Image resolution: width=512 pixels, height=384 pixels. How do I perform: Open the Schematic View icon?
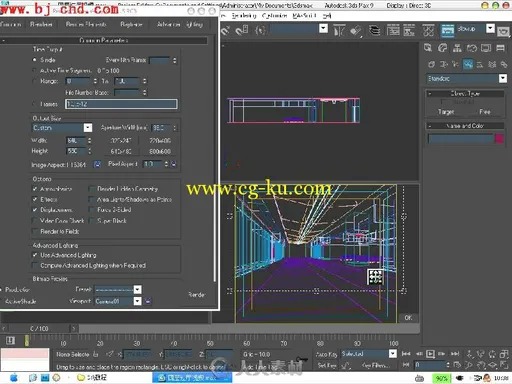[409, 30]
